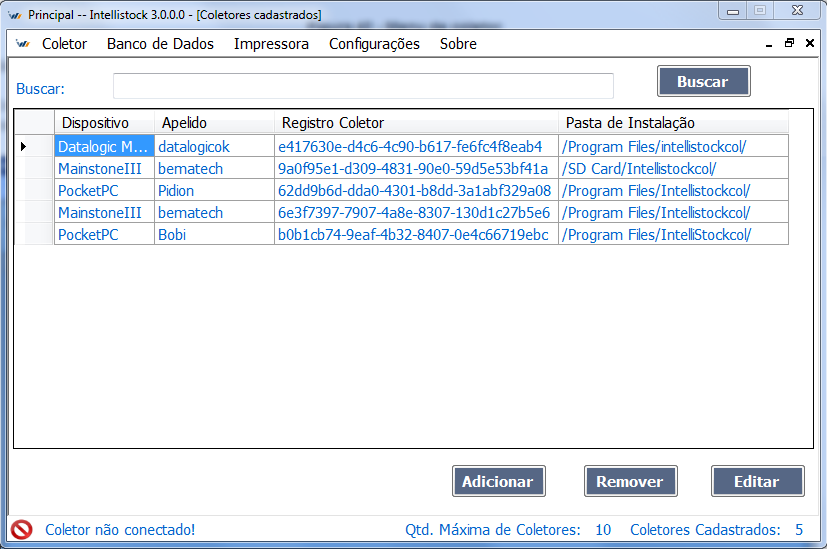Click the app icon in the menu bar
Viewport: 827px width, 549px height.
(23, 44)
